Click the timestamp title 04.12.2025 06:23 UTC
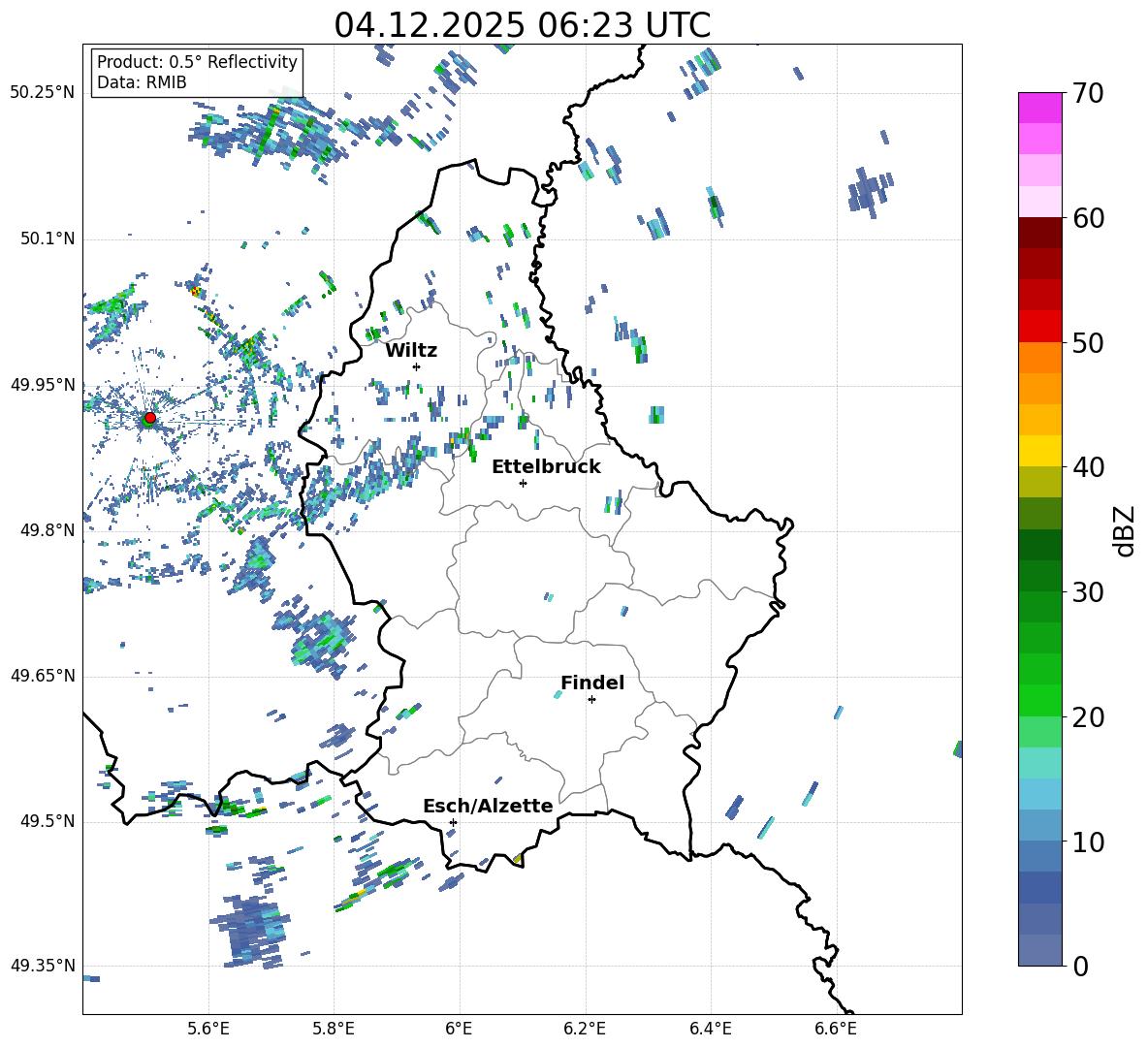This screenshot has height=1048, width=1148. pos(522,25)
